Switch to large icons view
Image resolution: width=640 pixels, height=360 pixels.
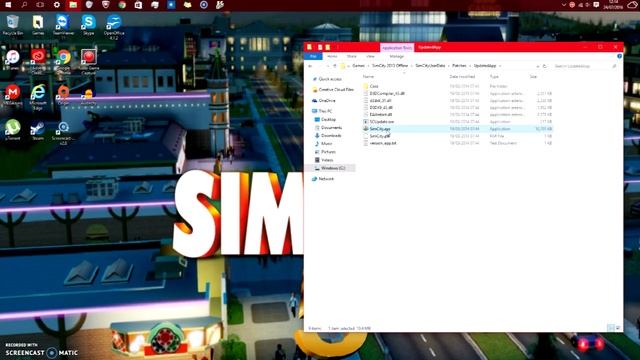(x=618, y=328)
